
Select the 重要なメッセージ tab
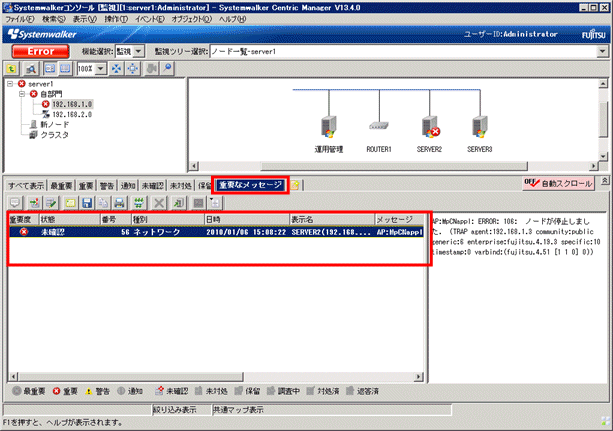(x=250, y=185)
